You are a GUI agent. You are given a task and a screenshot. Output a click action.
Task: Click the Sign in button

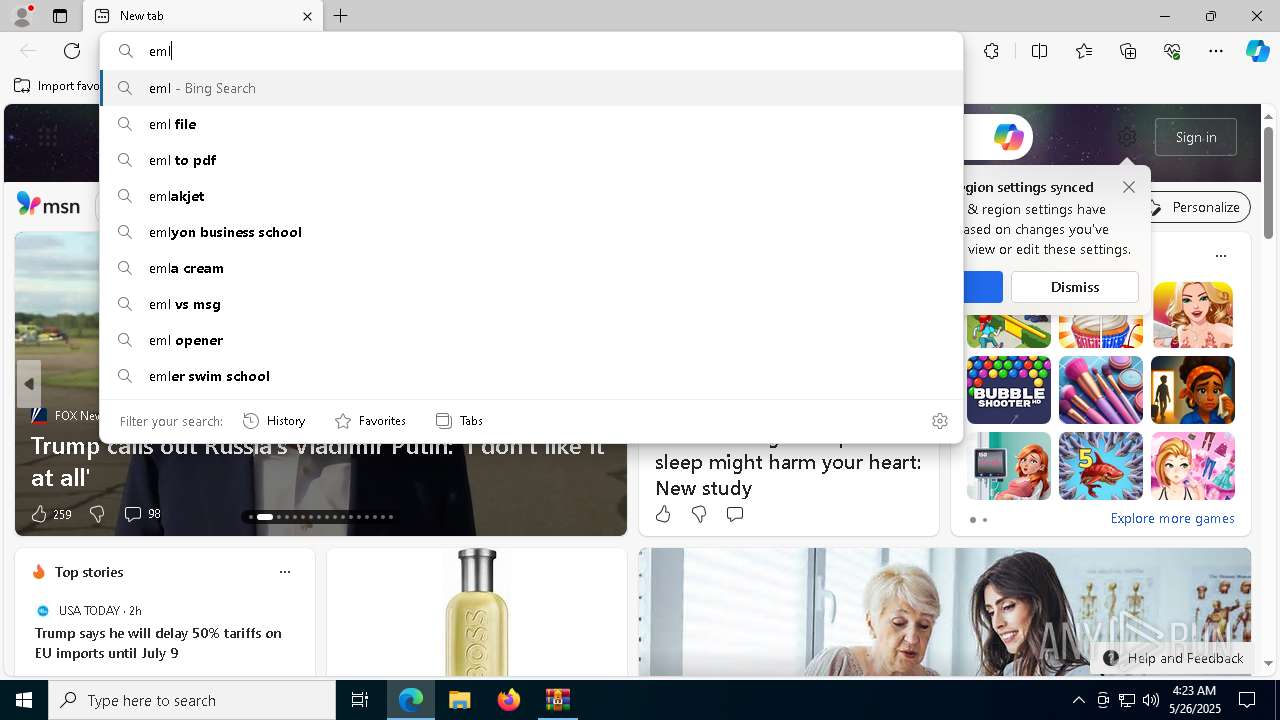coord(1196,137)
